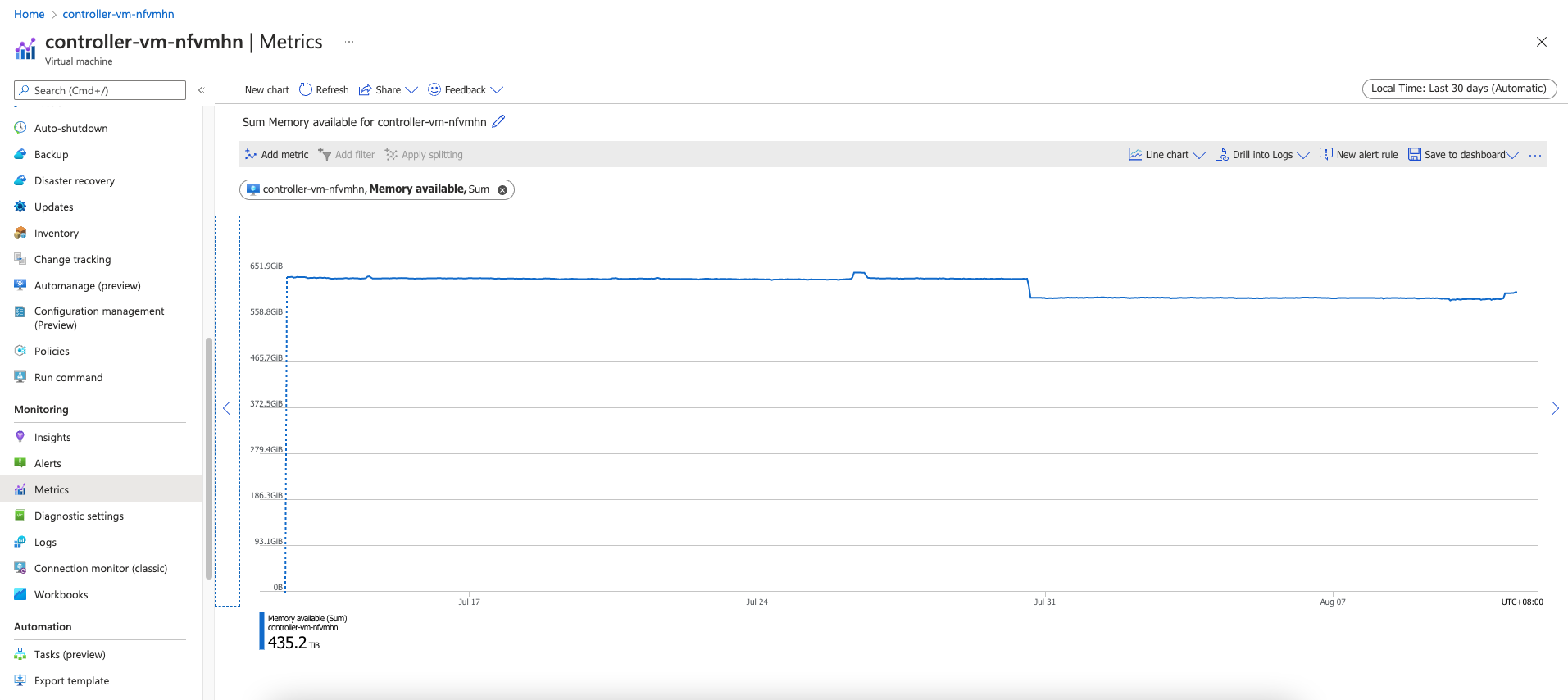Click Add metric button

(x=276, y=155)
